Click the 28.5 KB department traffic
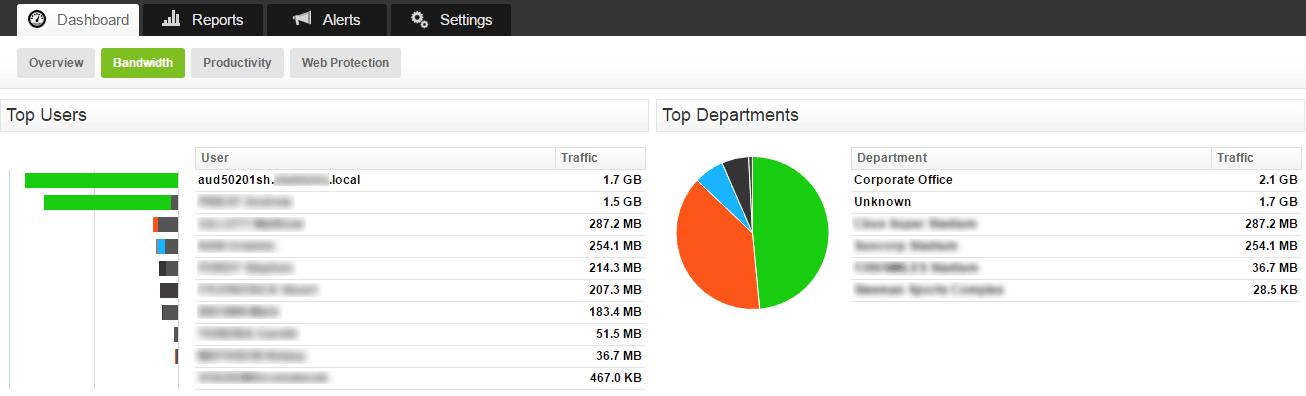1306x396 pixels. coord(1275,290)
